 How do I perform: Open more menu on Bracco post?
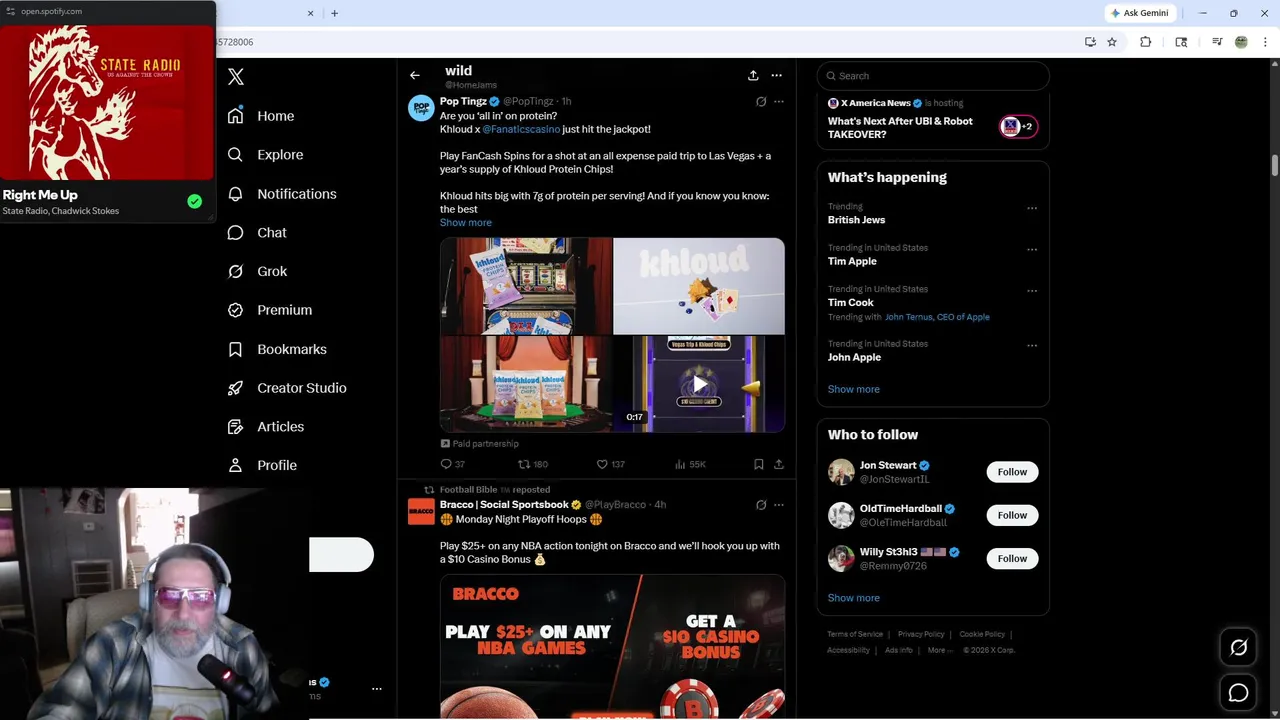click(x=779, y=505)
